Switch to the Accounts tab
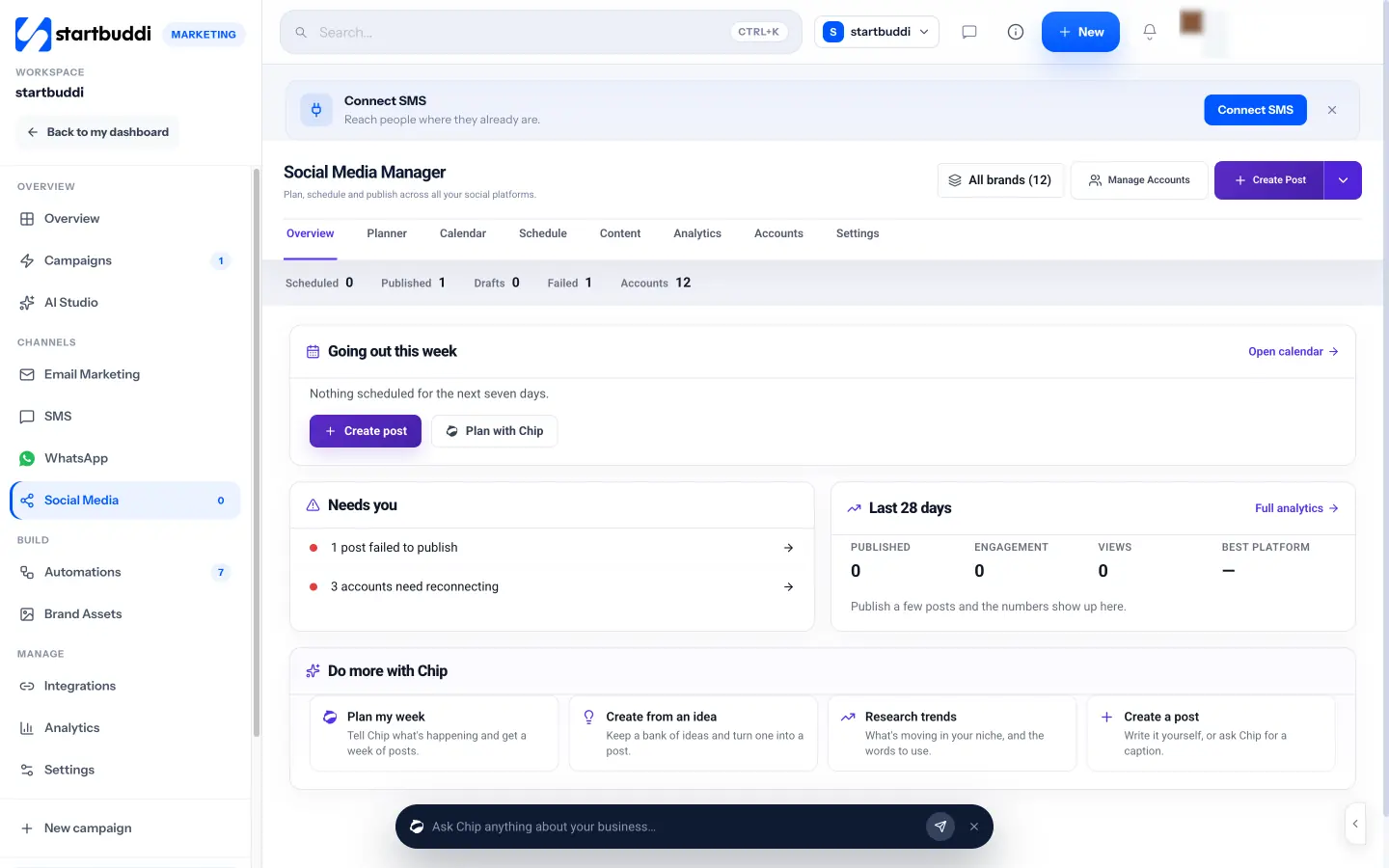The width and height of the screenshot is (1389, 868). coord(778,233)
